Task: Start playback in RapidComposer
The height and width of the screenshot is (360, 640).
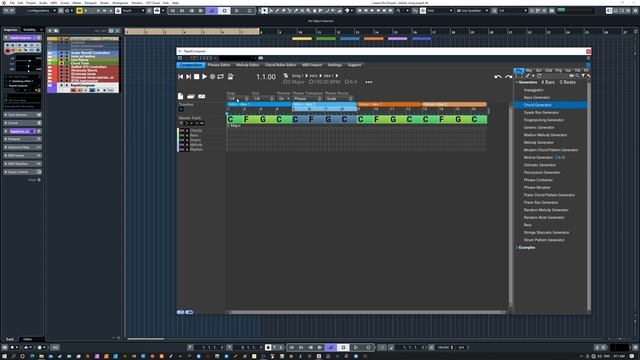Action: [x=204, y=76]
